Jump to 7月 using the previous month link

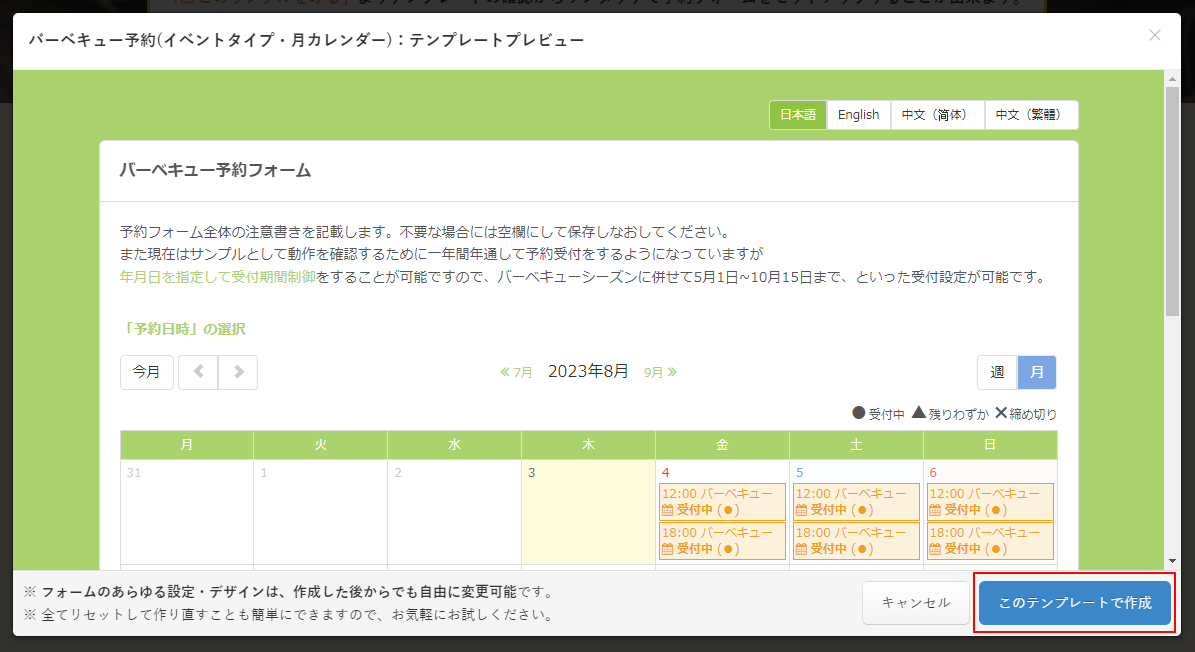click(x=517, y=372)
